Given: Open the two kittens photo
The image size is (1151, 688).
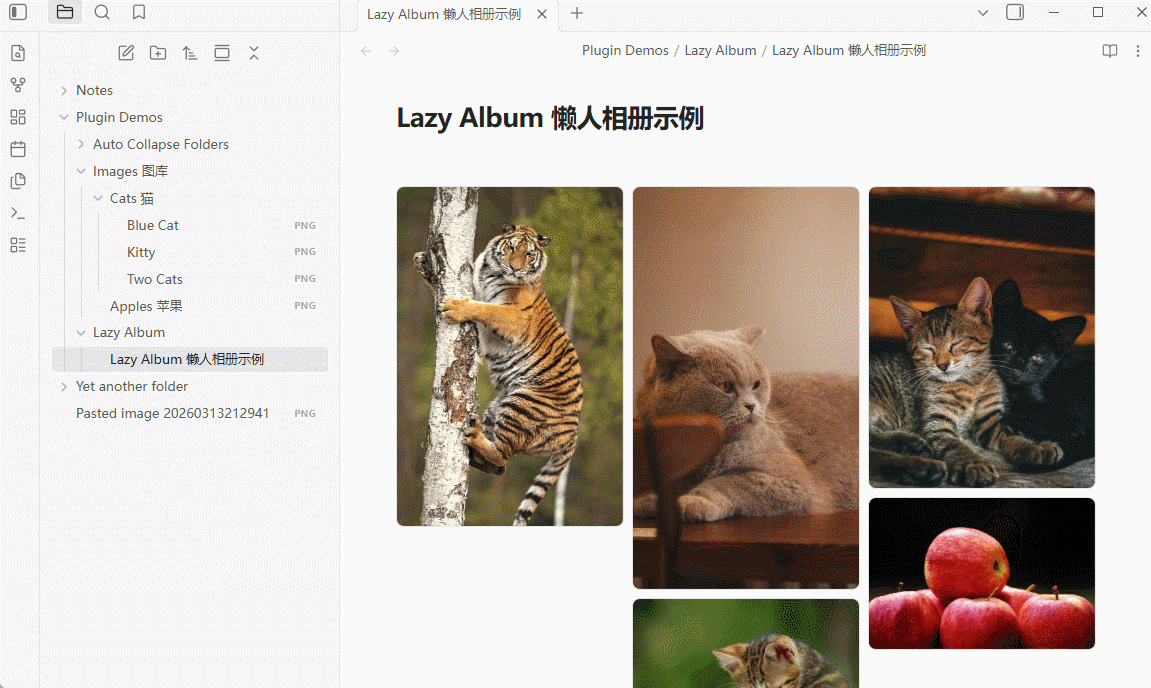Looking at the screenshot, I should pos(981,337).
